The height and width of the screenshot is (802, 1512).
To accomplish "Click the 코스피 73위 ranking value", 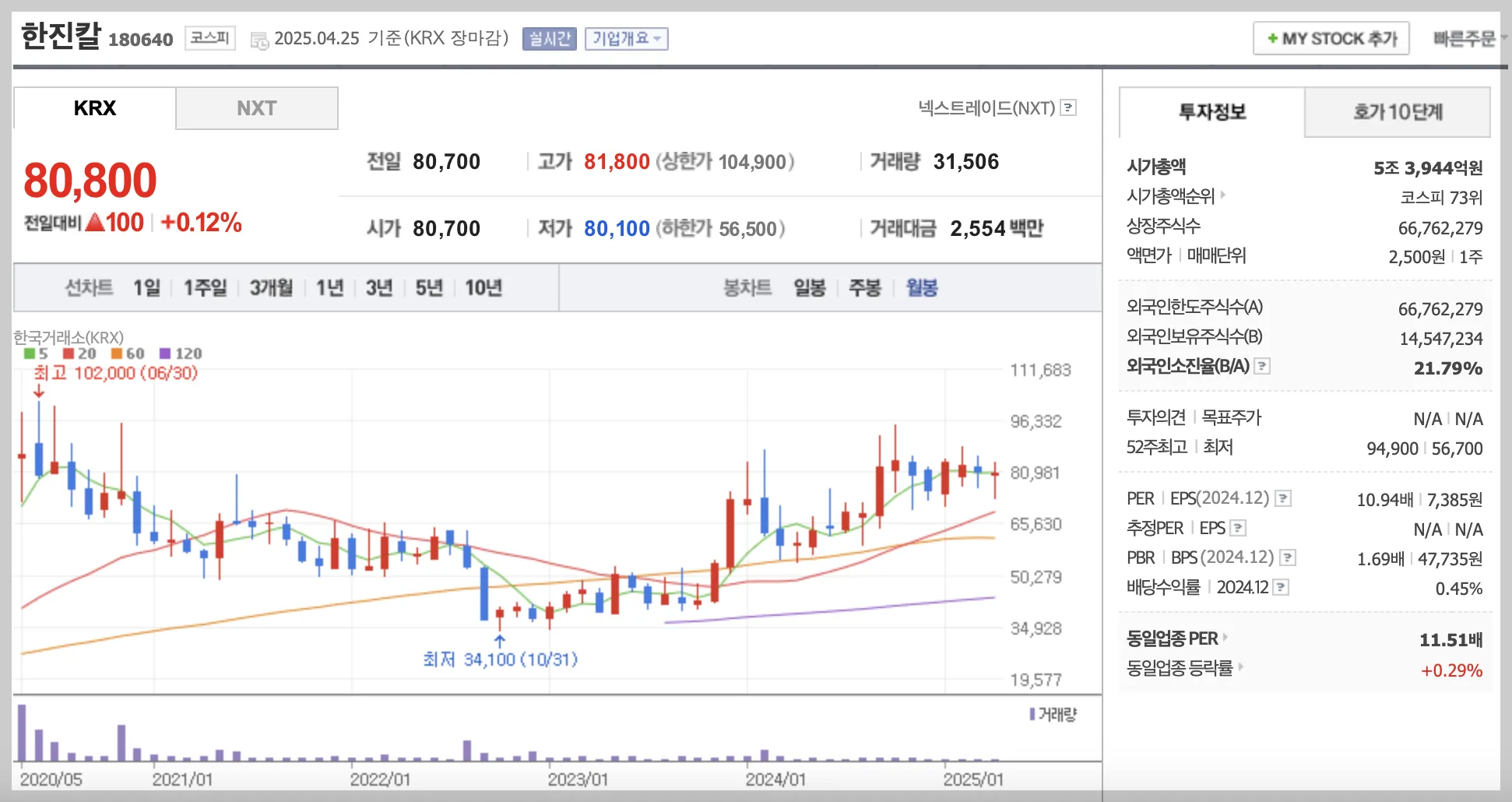I will point(1441,198).
